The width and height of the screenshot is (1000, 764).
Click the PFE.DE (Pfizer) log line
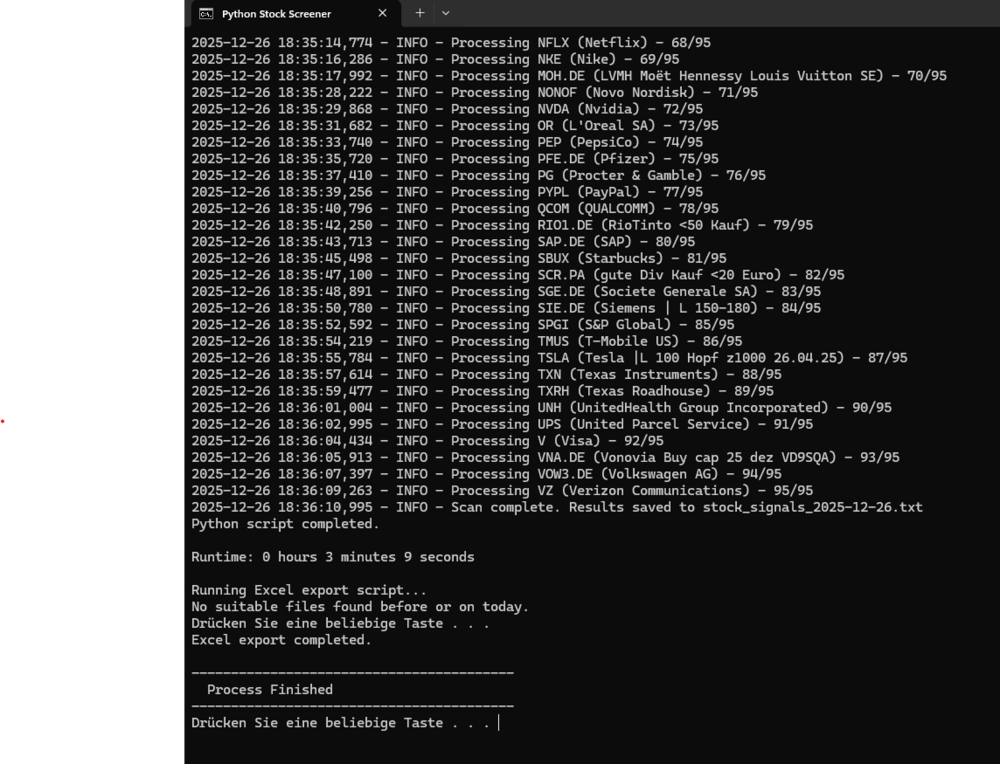455,159
